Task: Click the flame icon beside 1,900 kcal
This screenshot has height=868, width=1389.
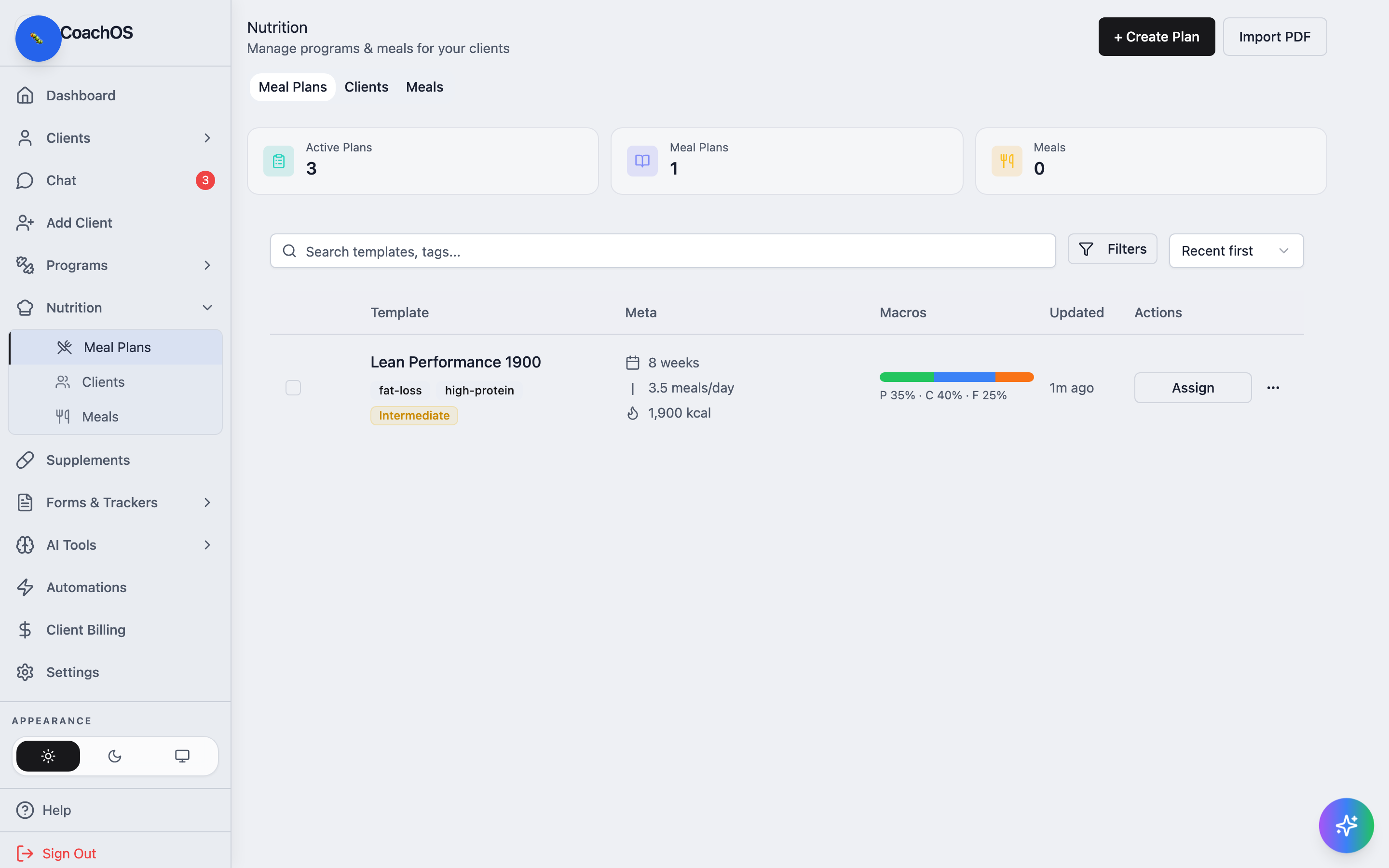Action: click(632, 413)
